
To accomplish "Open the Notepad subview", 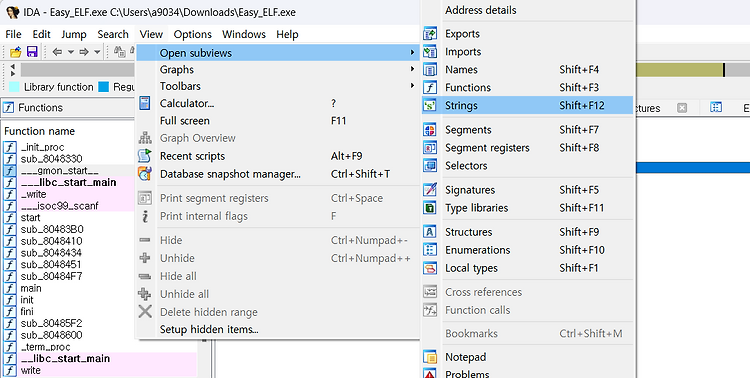I will (527, 357).
